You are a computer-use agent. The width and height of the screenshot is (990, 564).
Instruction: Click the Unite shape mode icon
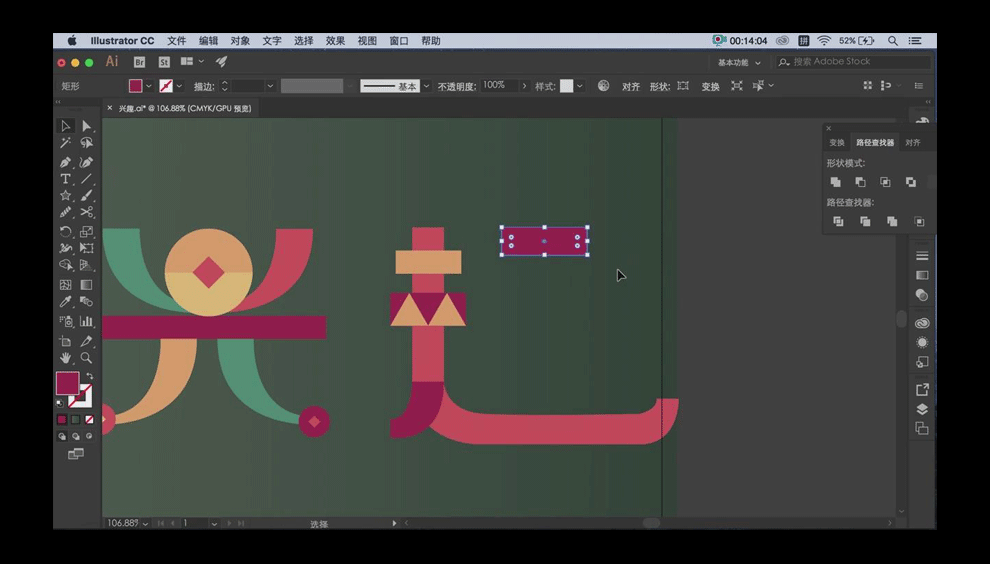click(836, 182)
